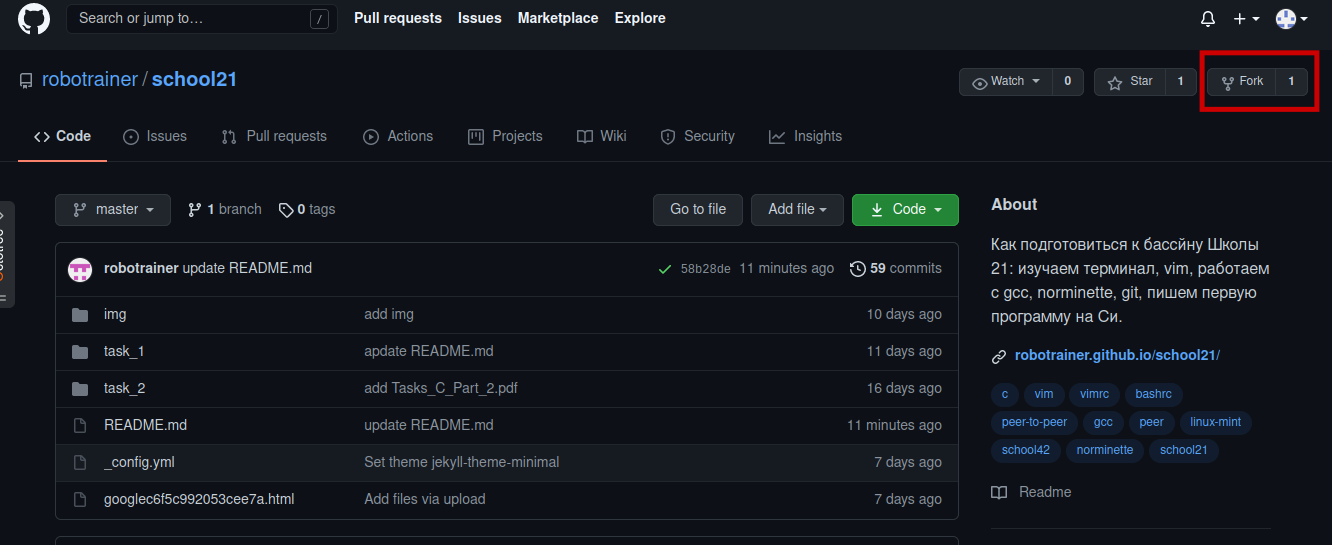1332x545 pixels.
Task: Go to Marketplace
Action: (558, 18)
